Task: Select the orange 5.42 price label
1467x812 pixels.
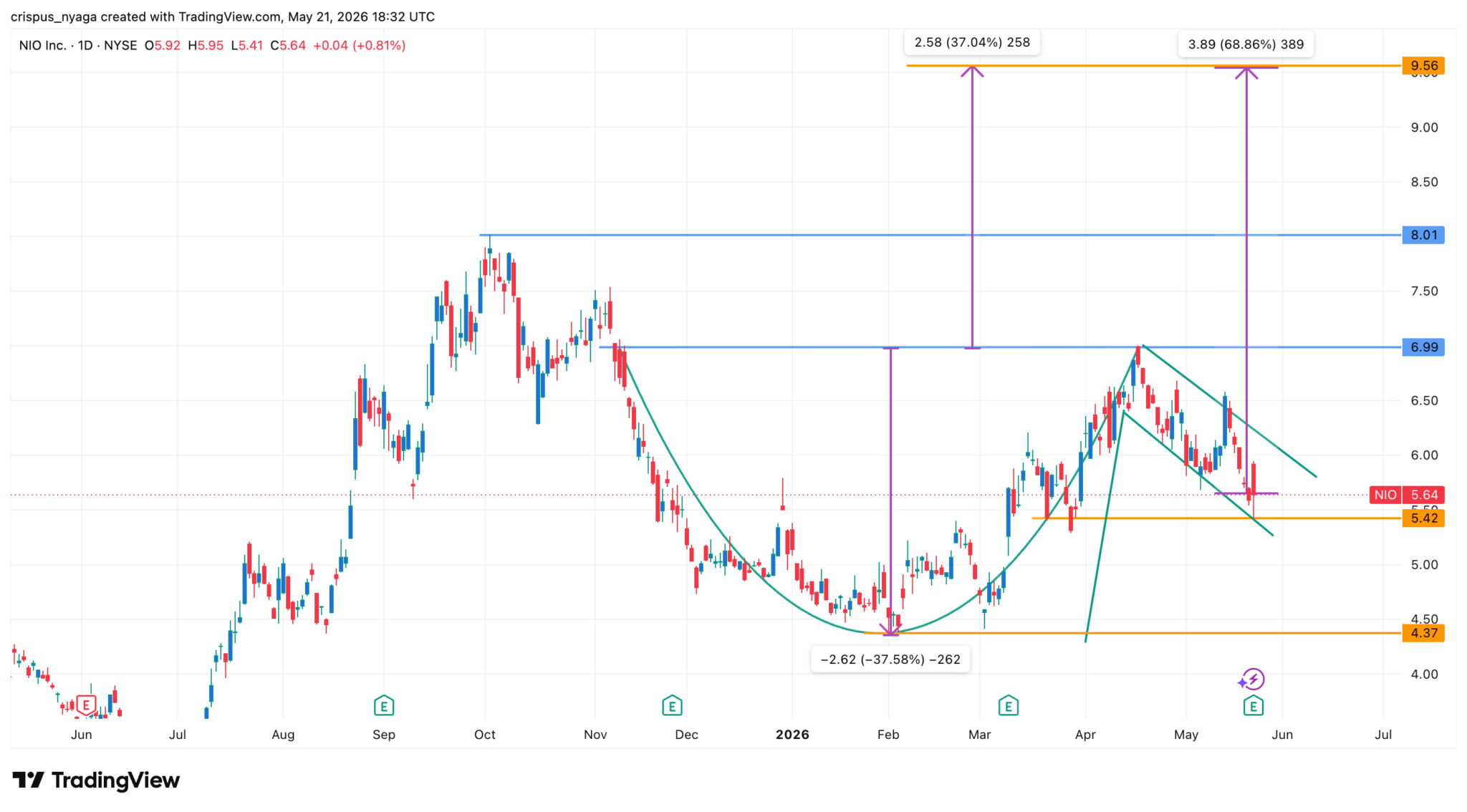Action: click(1423, 518)
